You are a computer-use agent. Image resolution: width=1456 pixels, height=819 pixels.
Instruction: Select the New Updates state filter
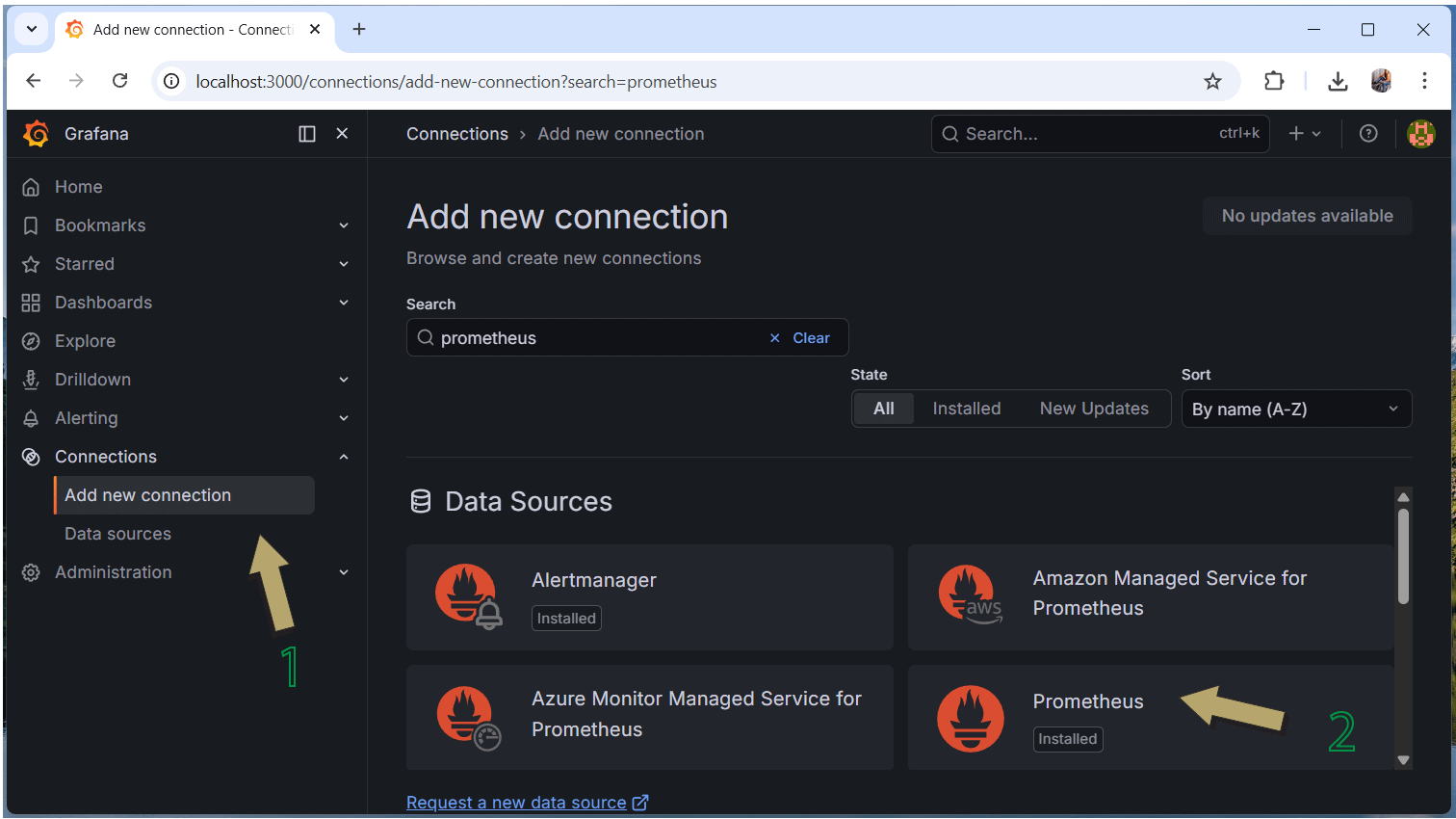[1094, 408]
